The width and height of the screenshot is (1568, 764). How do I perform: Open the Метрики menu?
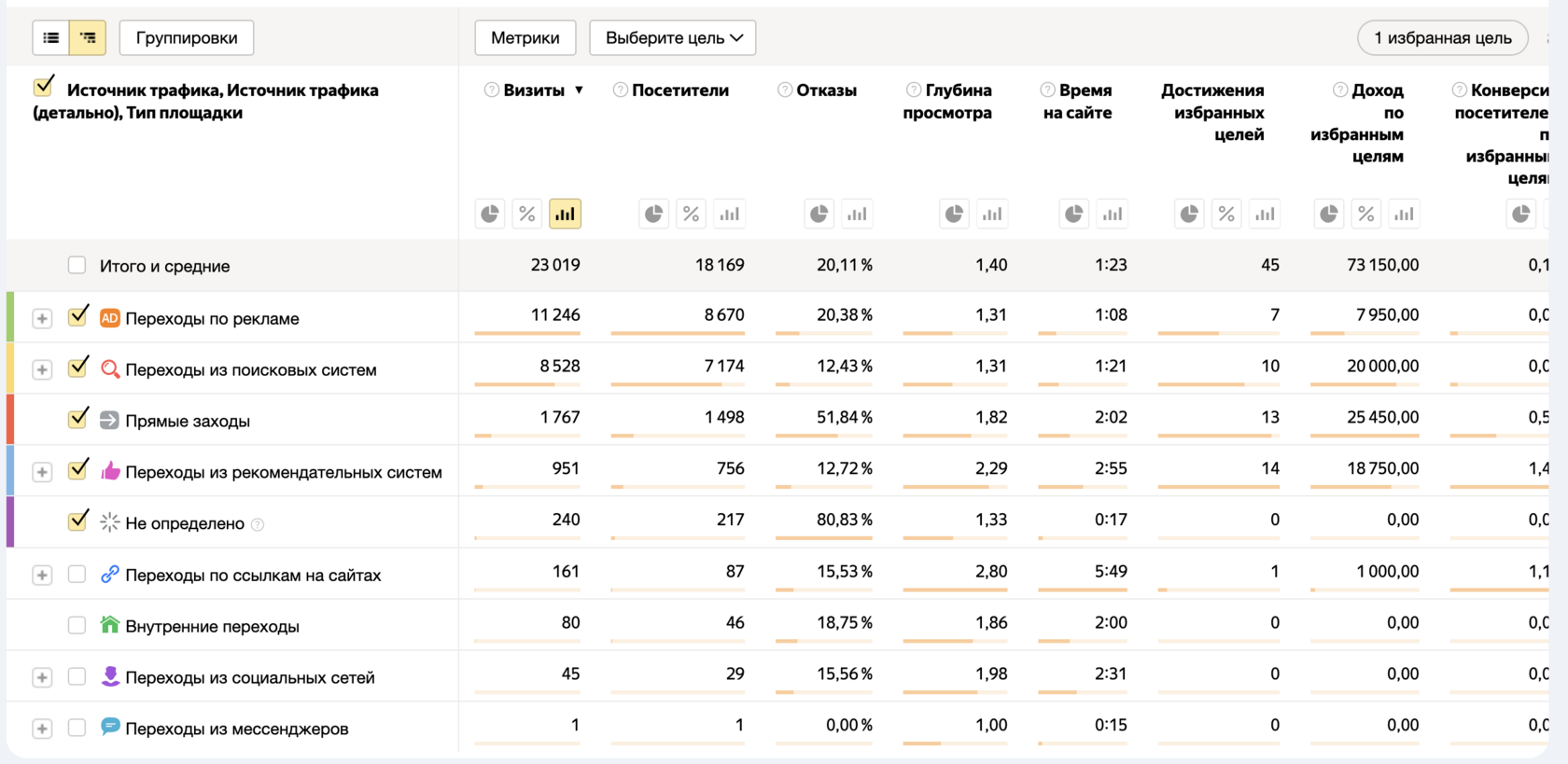(x=525, y=38)
